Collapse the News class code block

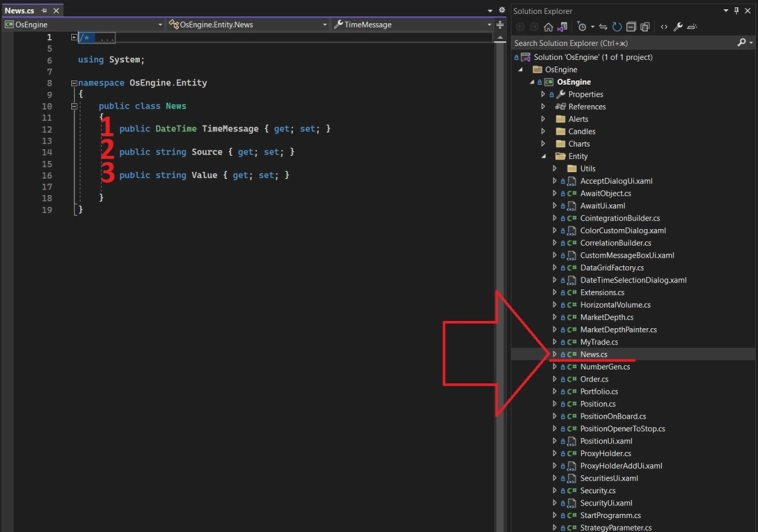[x=74, y=106]
